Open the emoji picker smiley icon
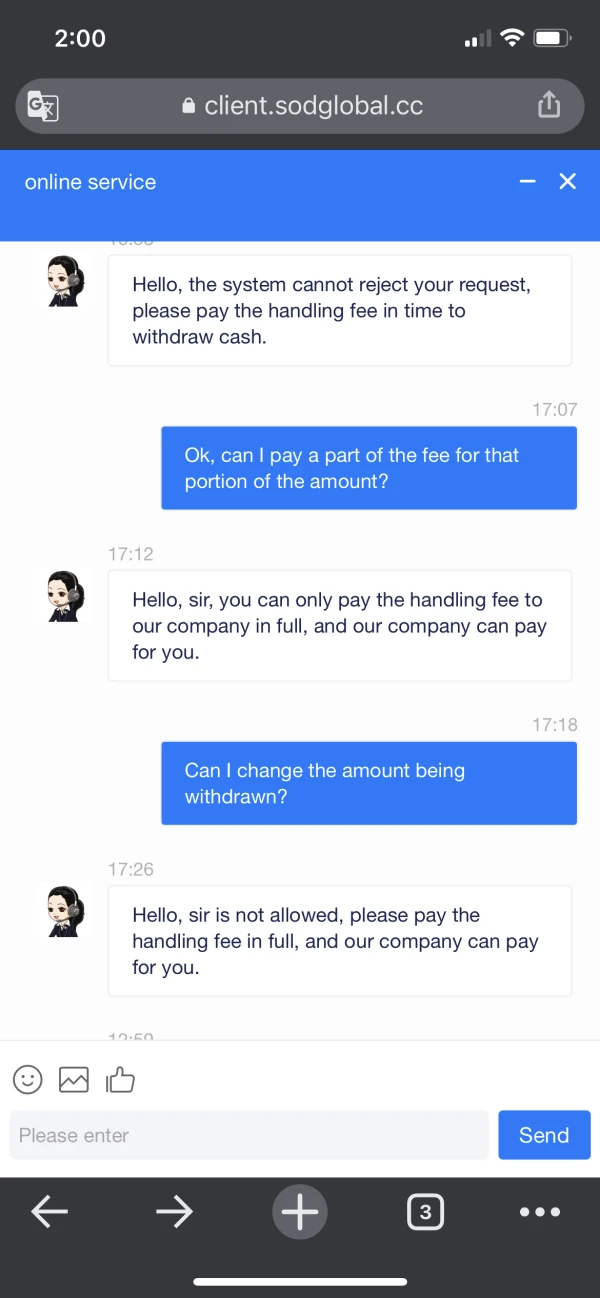Screen dimensions: 600x1298 tap(28, 1079)
